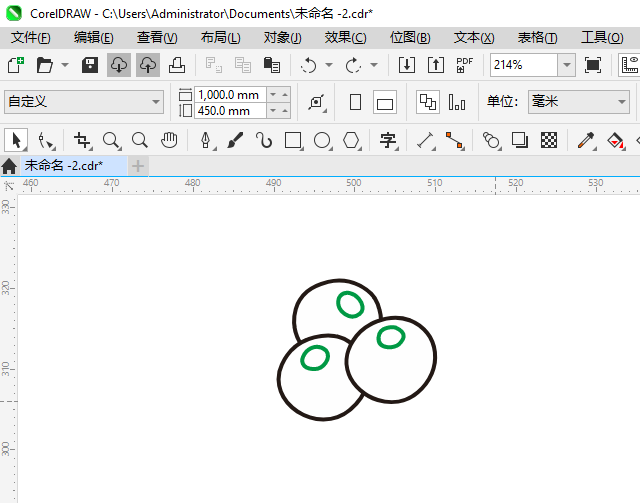Pick the Color Eyedropper tool
This screenshot has height=503, width=640.
point(589,140)
